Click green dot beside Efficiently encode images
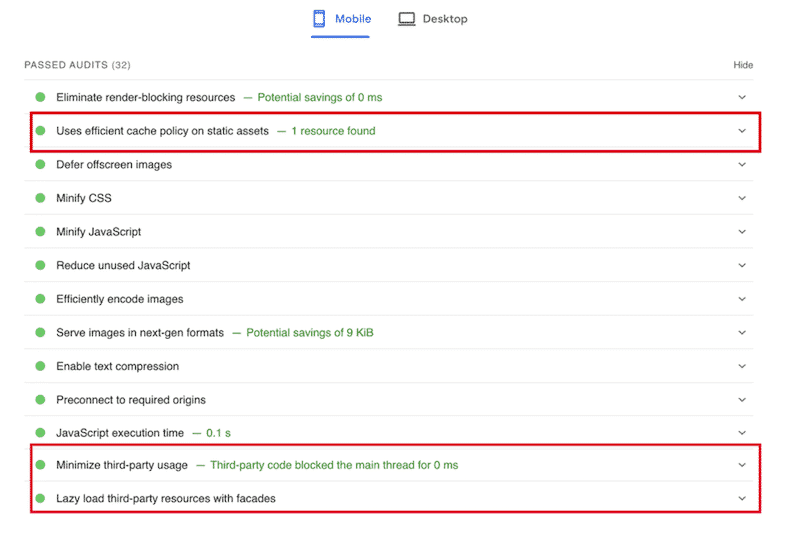 (40, 299)
